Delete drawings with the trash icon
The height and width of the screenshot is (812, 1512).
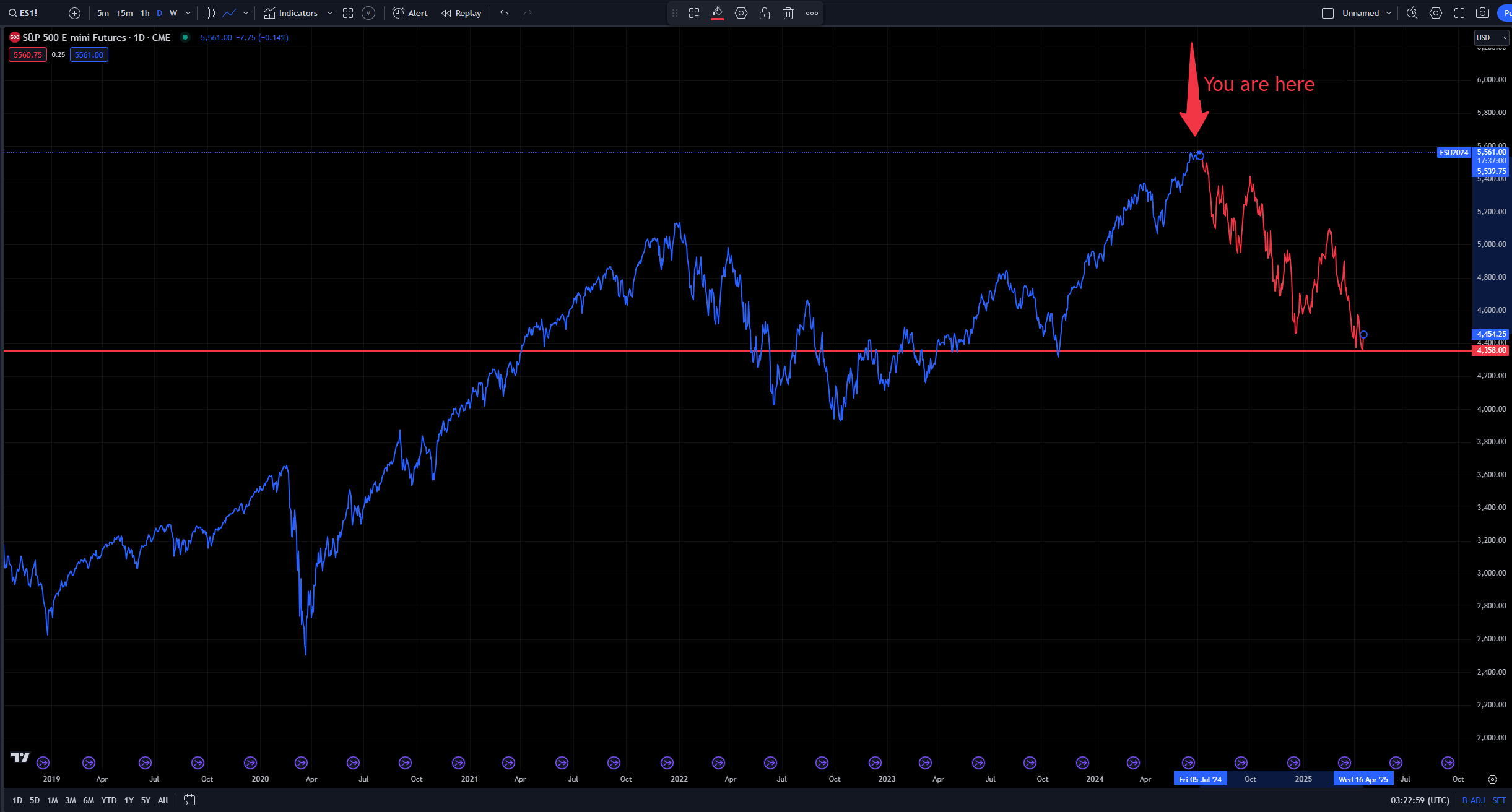(x=788, y=12)
